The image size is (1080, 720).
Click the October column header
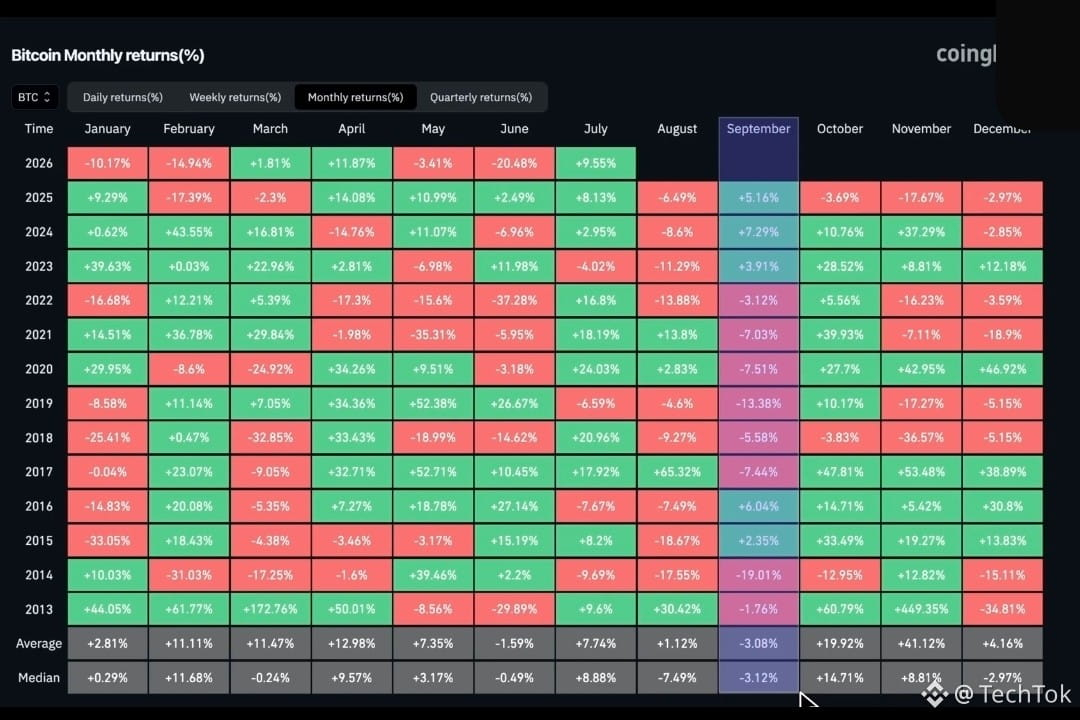pyautogui.click(x=840, y=129)
